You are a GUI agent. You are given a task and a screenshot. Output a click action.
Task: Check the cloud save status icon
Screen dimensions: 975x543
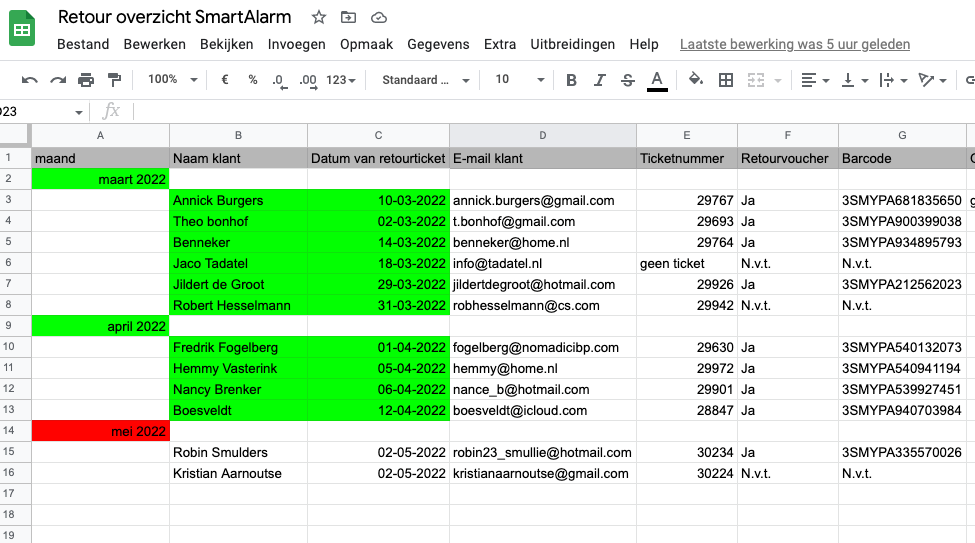point(379,18)
